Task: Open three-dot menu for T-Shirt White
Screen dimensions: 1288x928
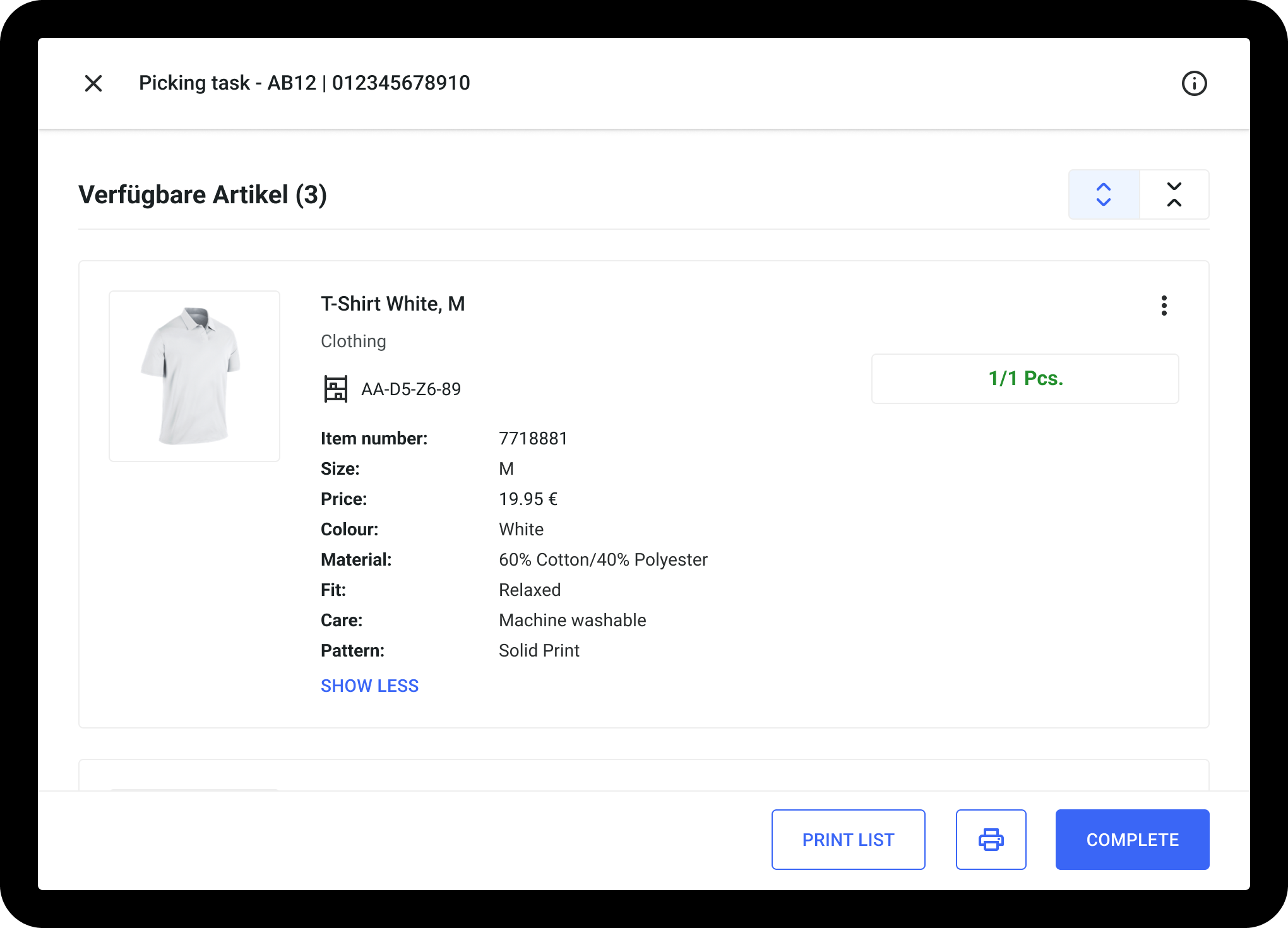Action: (1164, 306)
